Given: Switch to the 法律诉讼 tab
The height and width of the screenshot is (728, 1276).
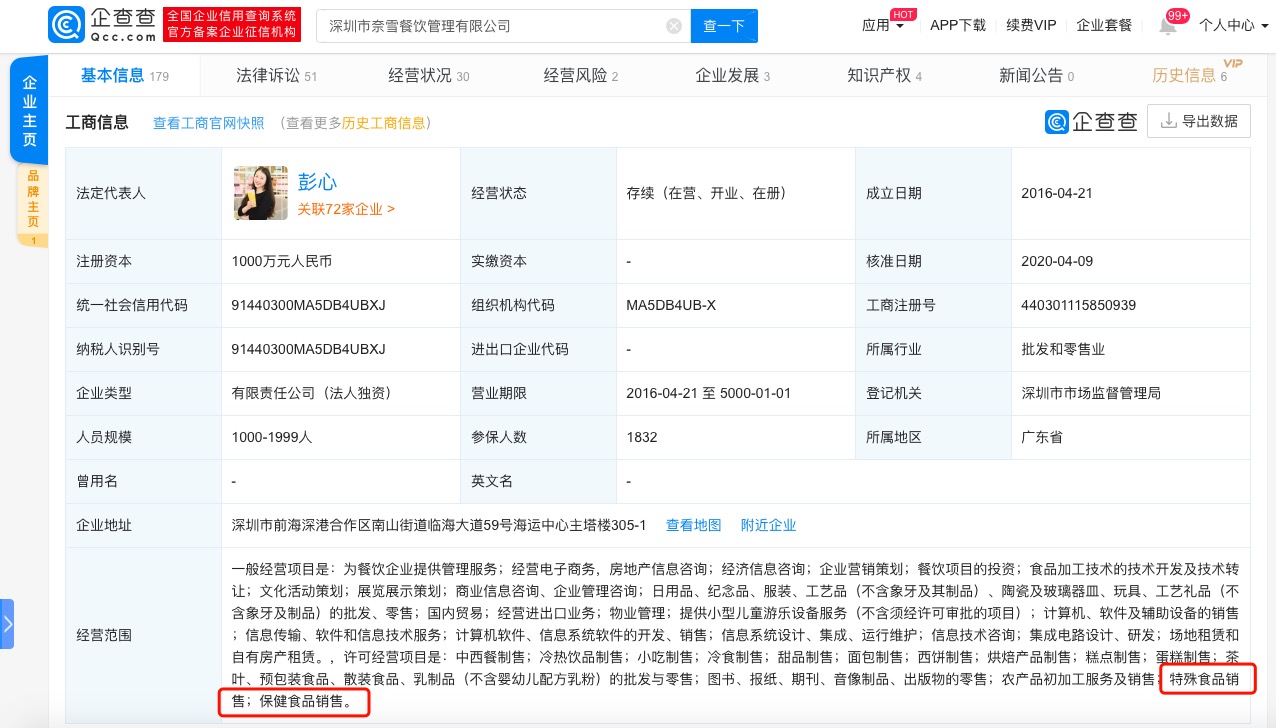Looking at the screenshot, I should pos(277,75).
